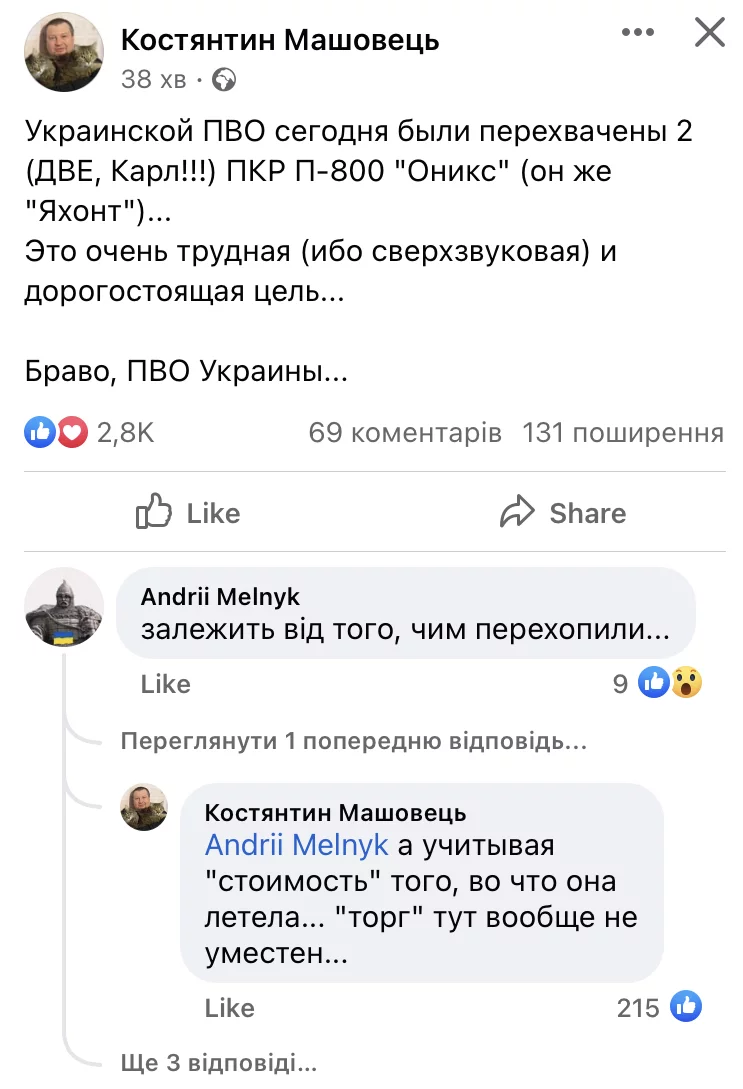
Task: Close the post with the X icon
Action: (709, 33)
